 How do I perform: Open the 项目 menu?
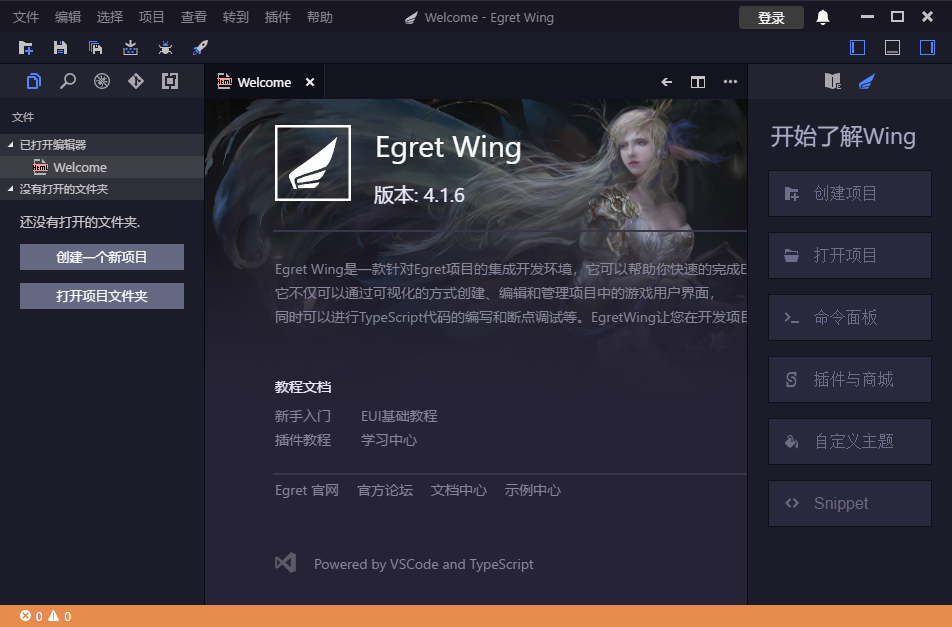151,17
